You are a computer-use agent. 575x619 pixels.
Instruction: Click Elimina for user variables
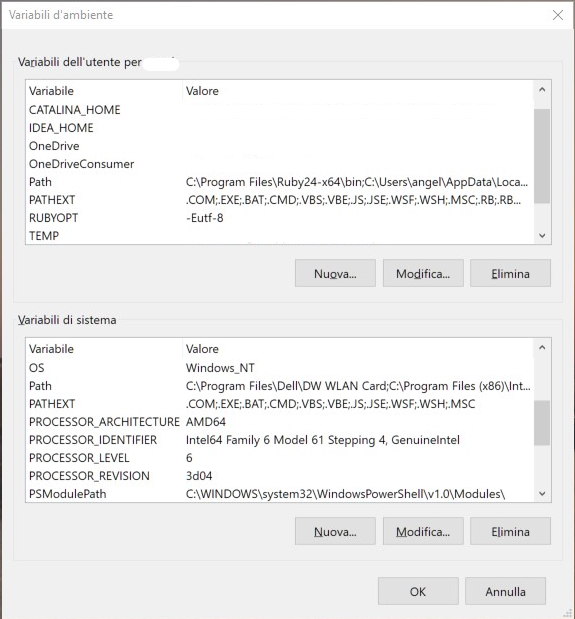pyautogui.click(x=510, y=273)
